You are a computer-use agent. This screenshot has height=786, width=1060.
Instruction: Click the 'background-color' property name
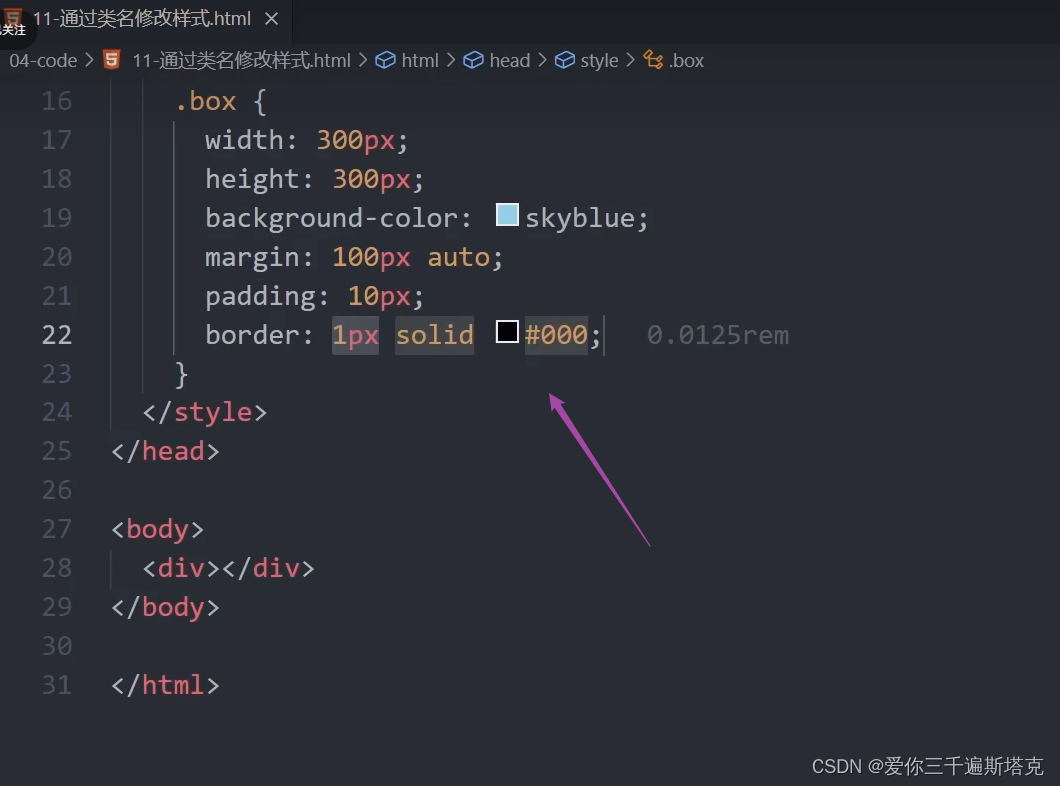331,218
